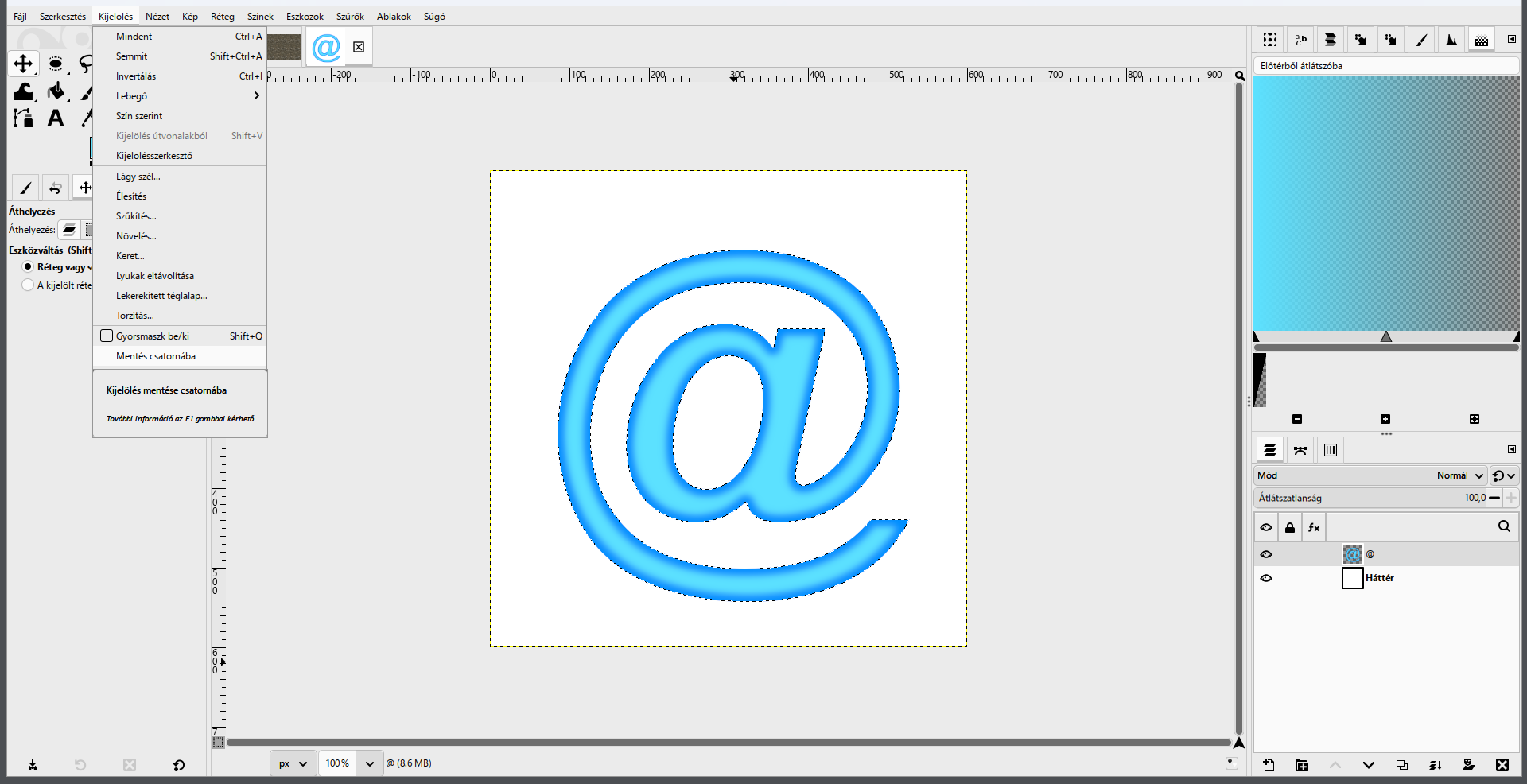Click Invertálás in the Kijelölés menu
This screenshot has width=1527, height=784.
[180, 76]
